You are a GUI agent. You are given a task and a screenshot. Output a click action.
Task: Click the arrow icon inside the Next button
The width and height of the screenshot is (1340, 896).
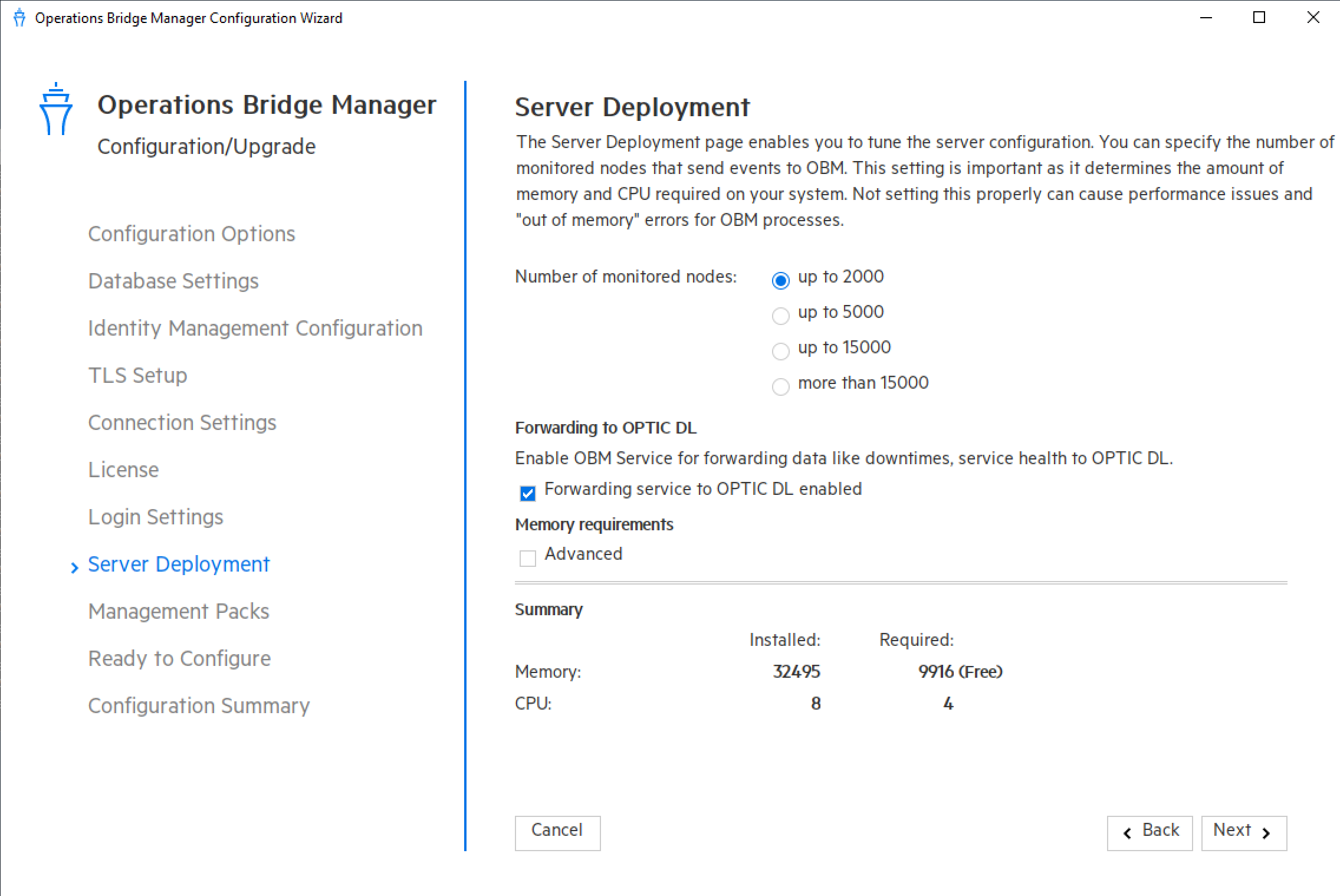(x=1266, y=832)
